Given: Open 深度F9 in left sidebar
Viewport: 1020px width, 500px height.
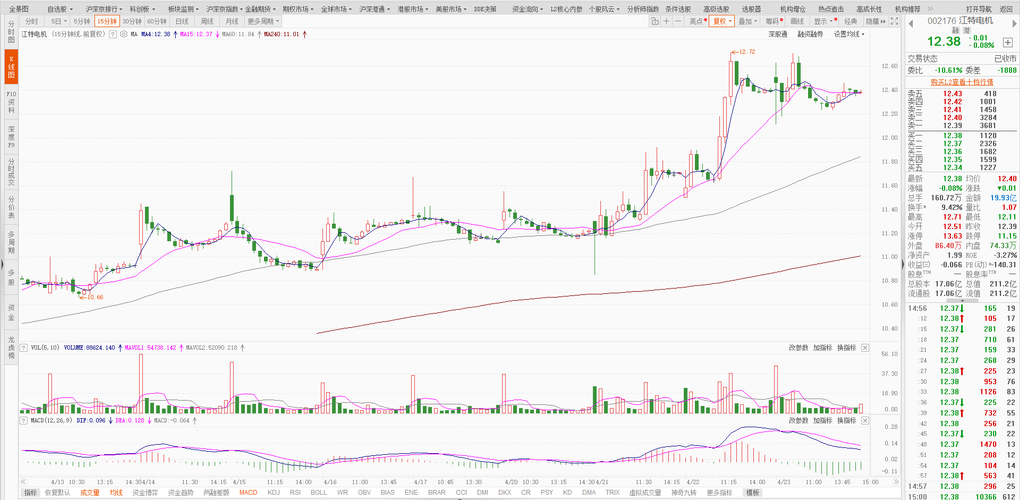Looking at the screenshot, I should click(12, 138).
